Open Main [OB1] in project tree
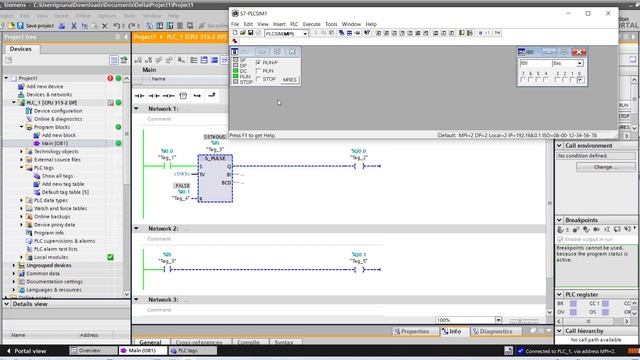The width and height of the screenshot is (640, 360). click(x=55, y=143)
